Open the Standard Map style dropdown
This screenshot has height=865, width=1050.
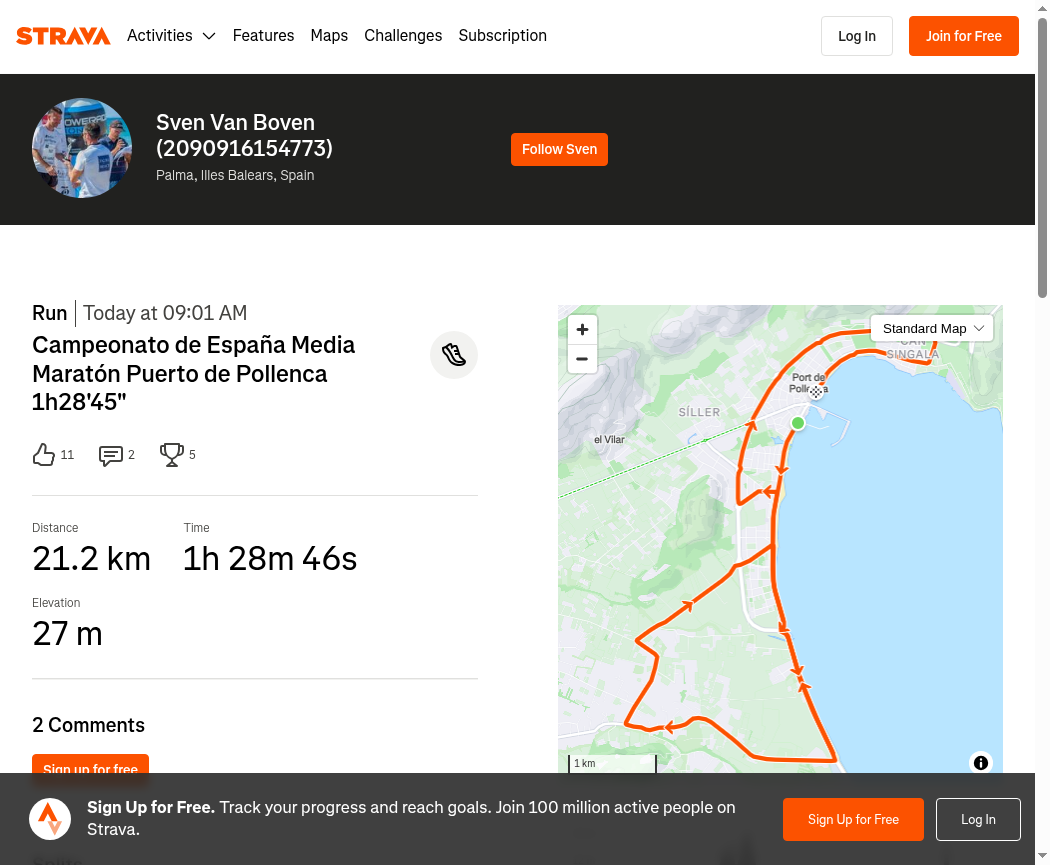pos(932,329)
